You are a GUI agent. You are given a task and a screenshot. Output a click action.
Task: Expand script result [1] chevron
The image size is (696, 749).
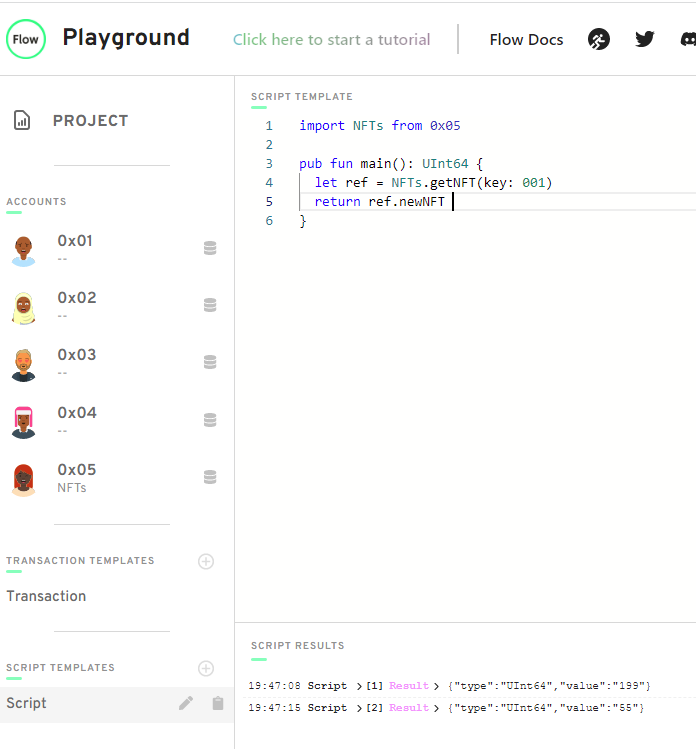click(359, 686)
